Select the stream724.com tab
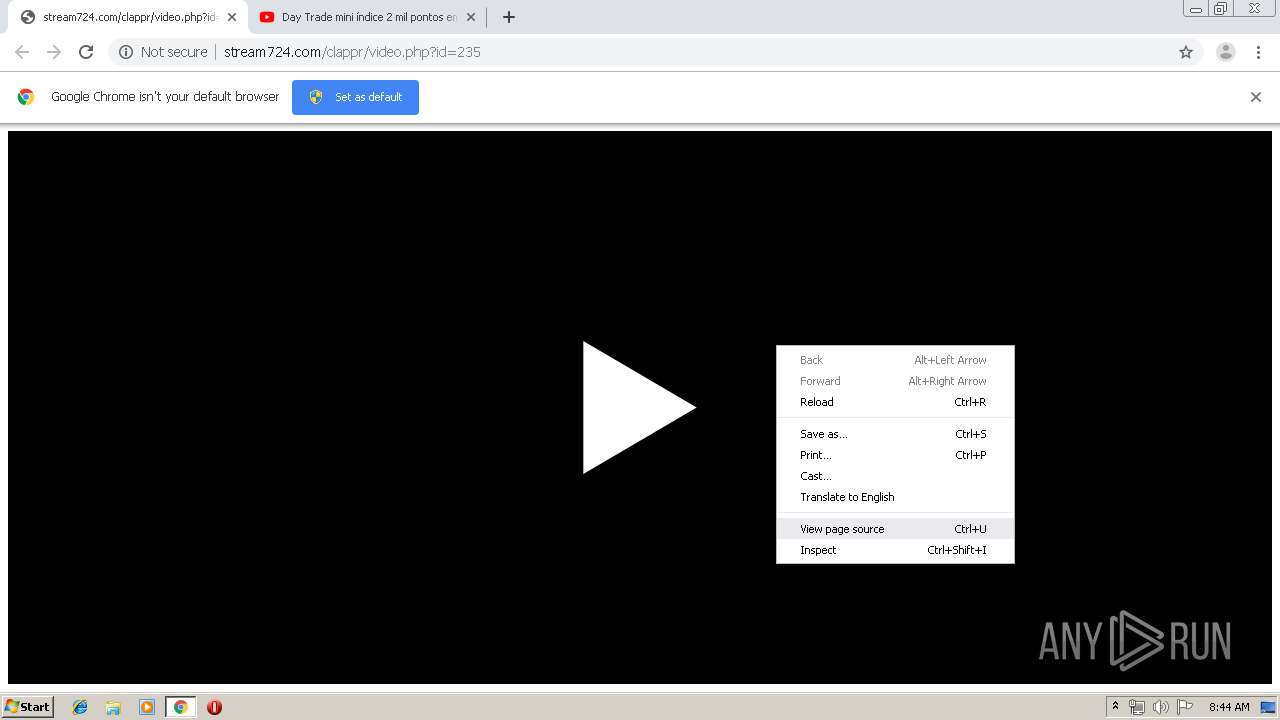 (127, 17)
